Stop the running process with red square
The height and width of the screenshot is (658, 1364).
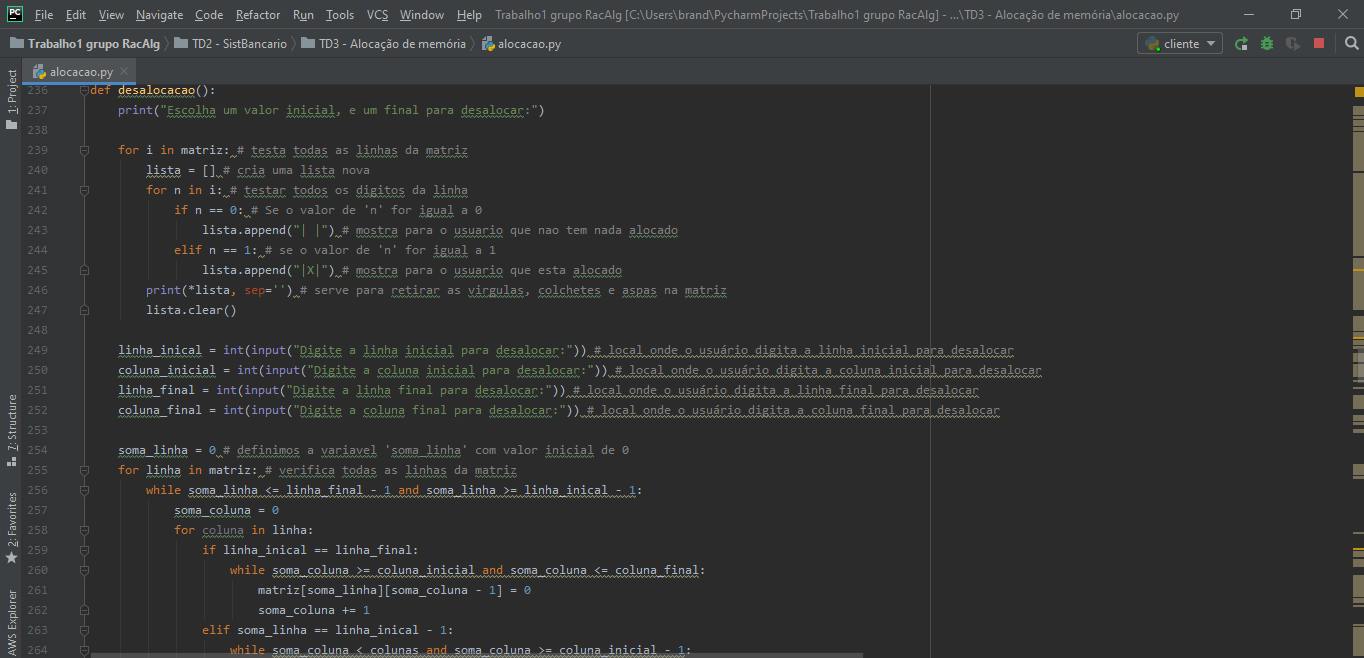tap(1319, 43)
